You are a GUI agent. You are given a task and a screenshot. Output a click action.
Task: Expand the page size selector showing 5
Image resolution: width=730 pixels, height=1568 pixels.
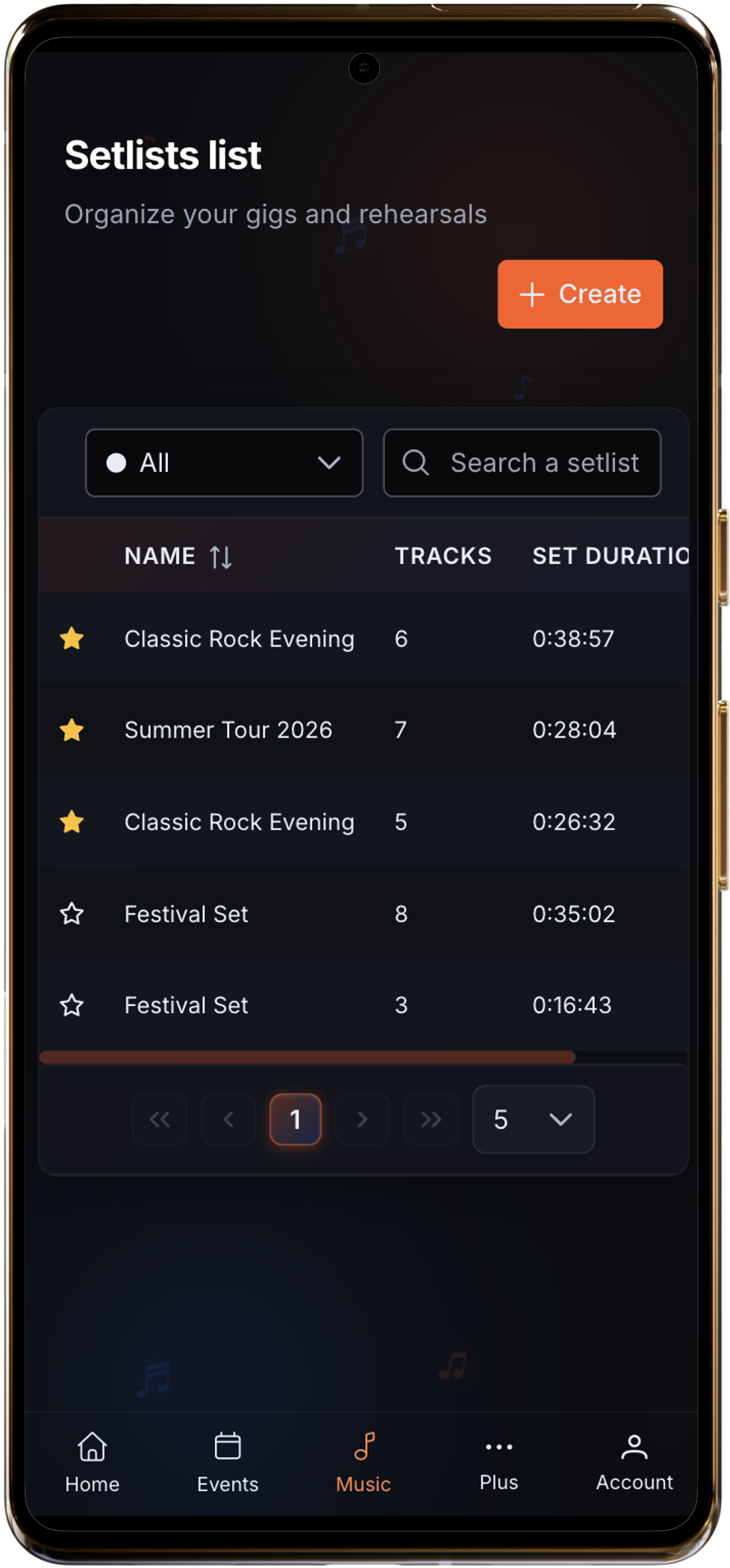pos(533,1119)
